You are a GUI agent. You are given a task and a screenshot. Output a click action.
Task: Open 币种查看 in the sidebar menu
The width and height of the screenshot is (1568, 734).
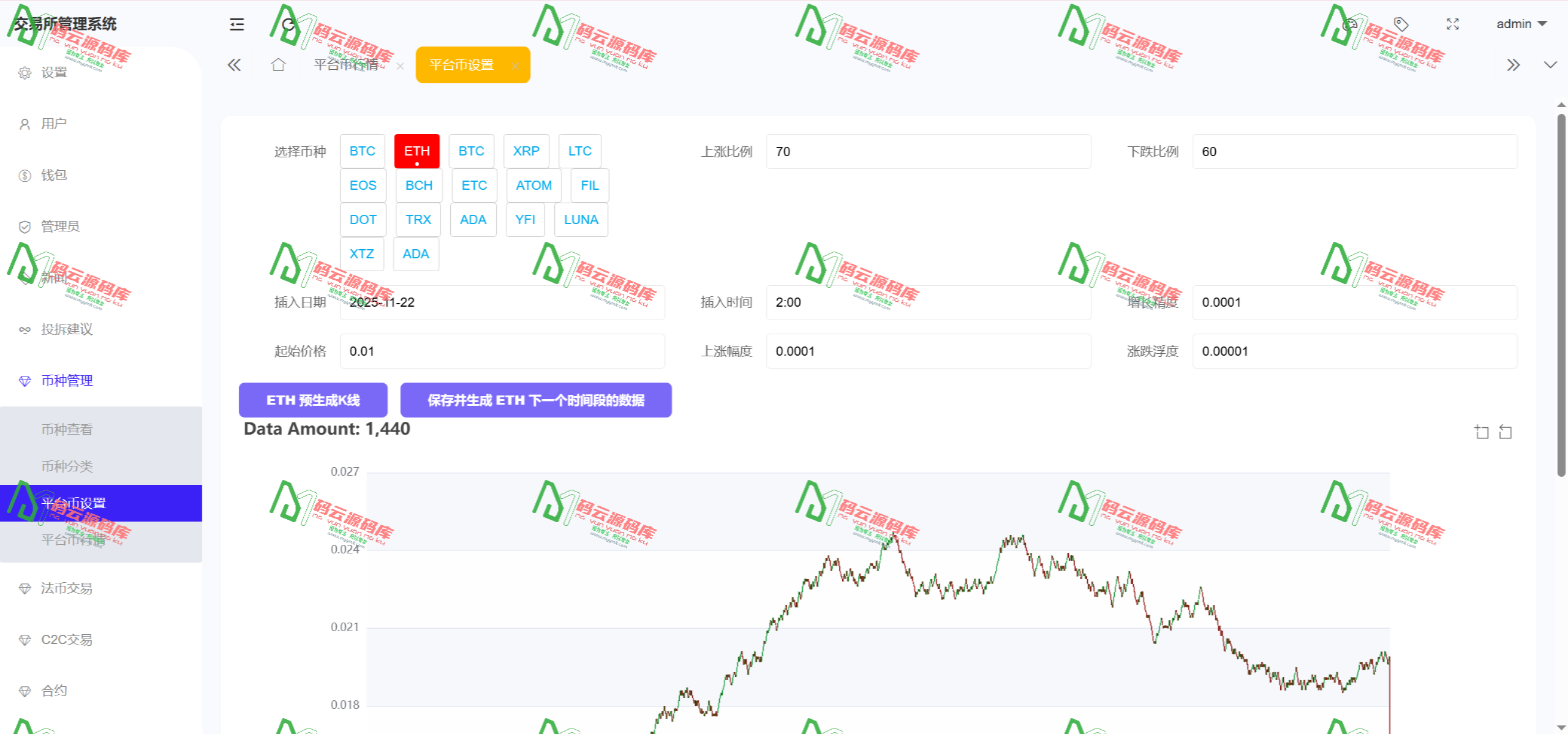click(x=67, y=429)
